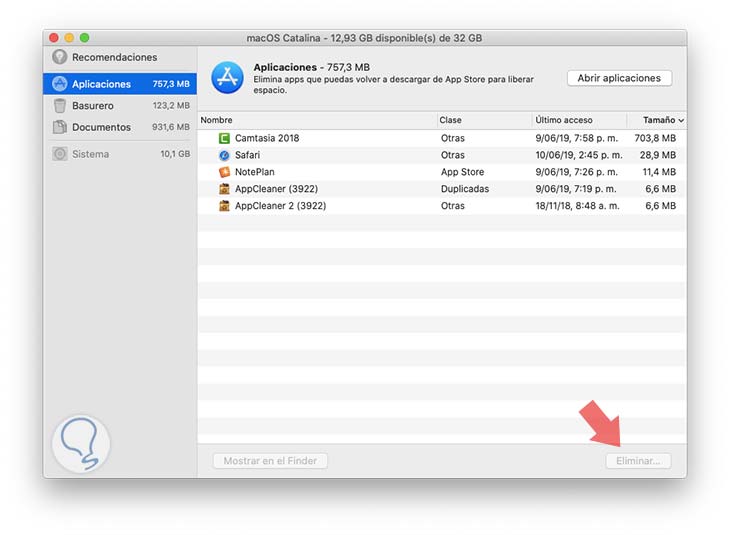The height and width of the screenshot is (535, 730).
Task: Click the Aplicaciones sidebar icon
Action: 60,84
